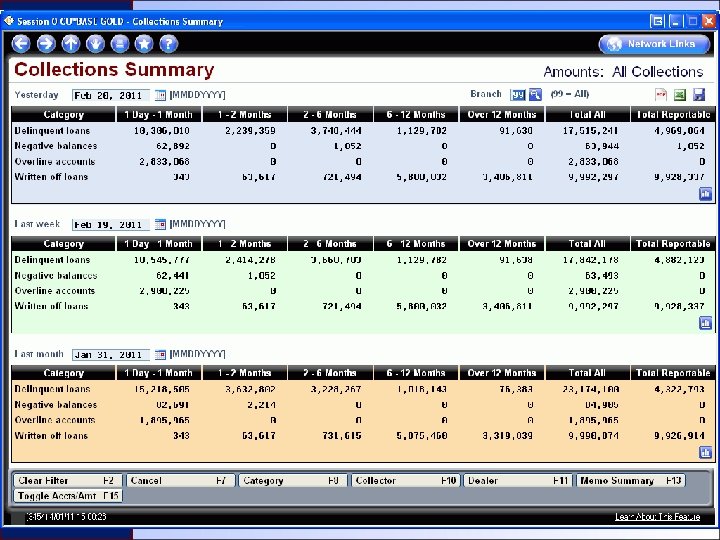Click the Yesterday date input field
The image size is (720, 540).
(111, 95)
